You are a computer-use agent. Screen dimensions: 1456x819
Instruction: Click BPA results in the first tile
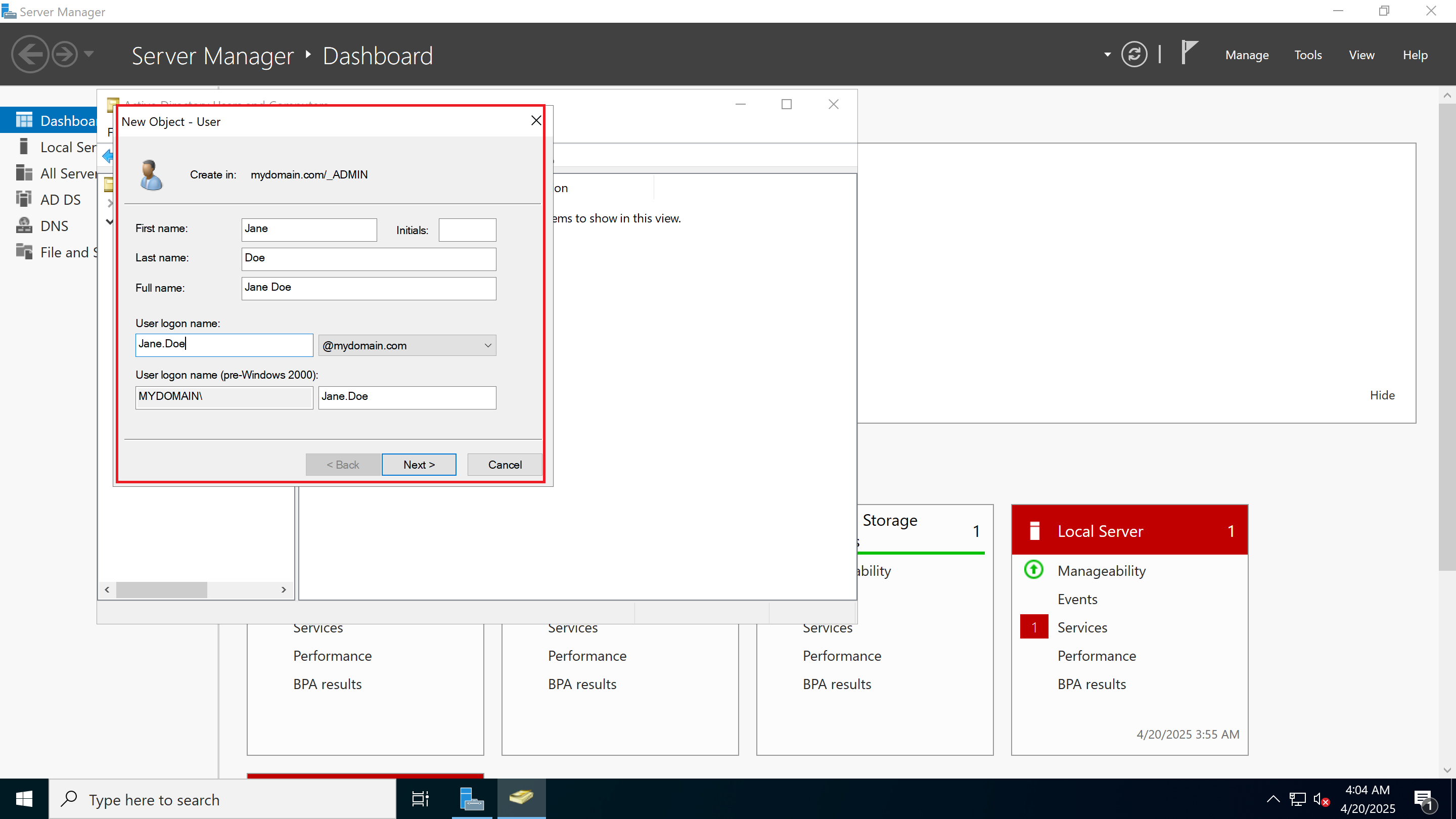(x=327, y=684)
